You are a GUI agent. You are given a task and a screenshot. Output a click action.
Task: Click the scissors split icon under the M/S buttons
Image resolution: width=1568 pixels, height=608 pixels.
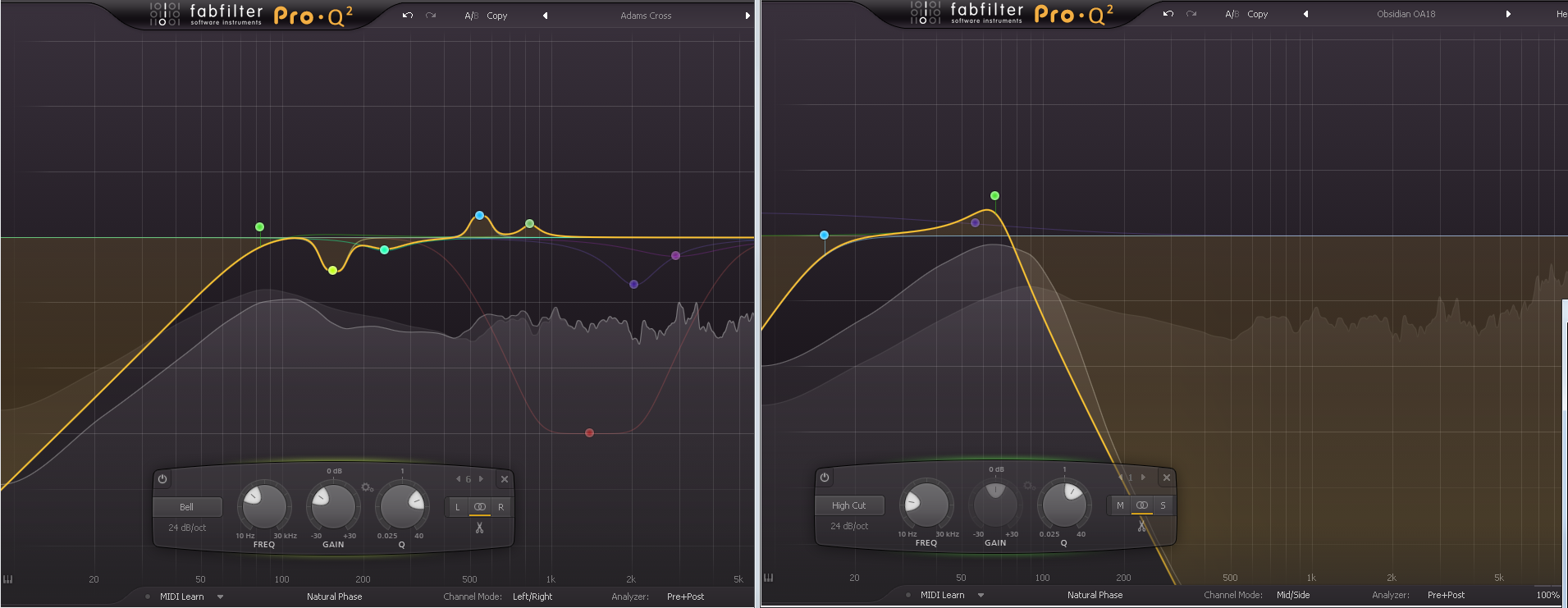(1141, 526)
